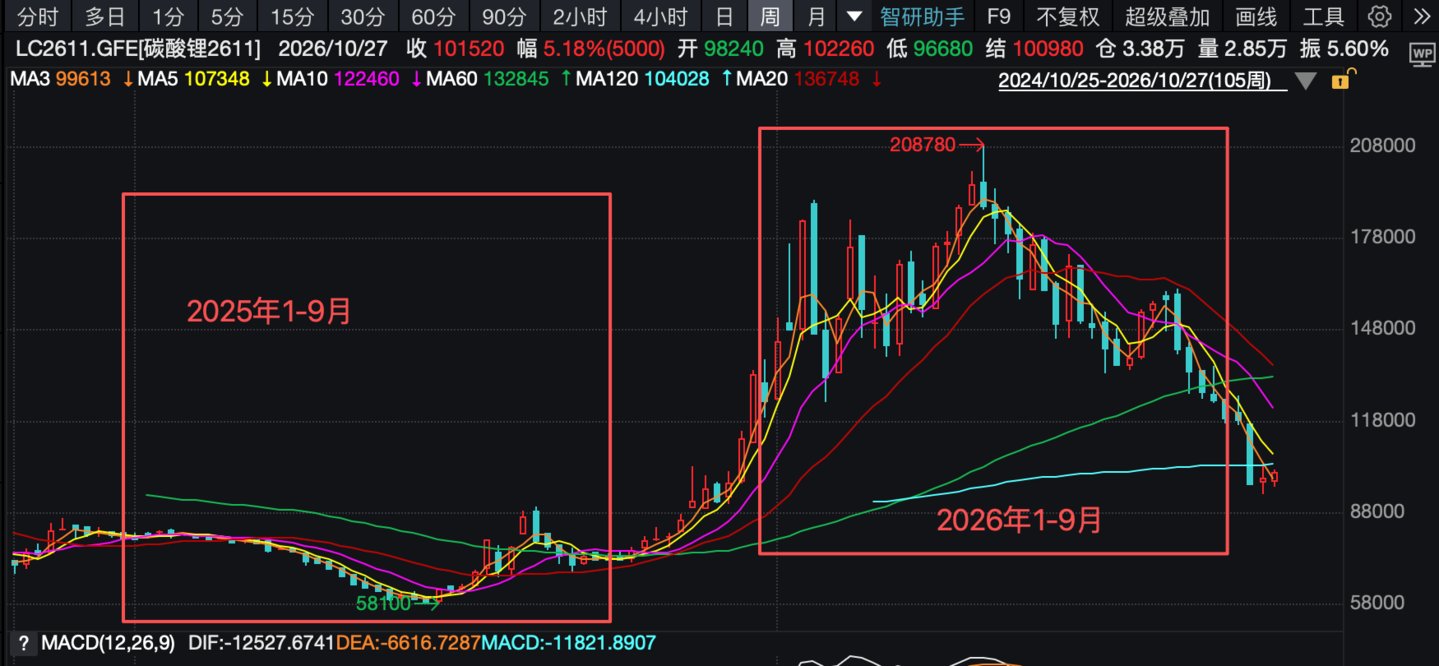Select the 4小时 timeframe
This screenshot has height=666, width=1439.
click(x=660, y=17)
